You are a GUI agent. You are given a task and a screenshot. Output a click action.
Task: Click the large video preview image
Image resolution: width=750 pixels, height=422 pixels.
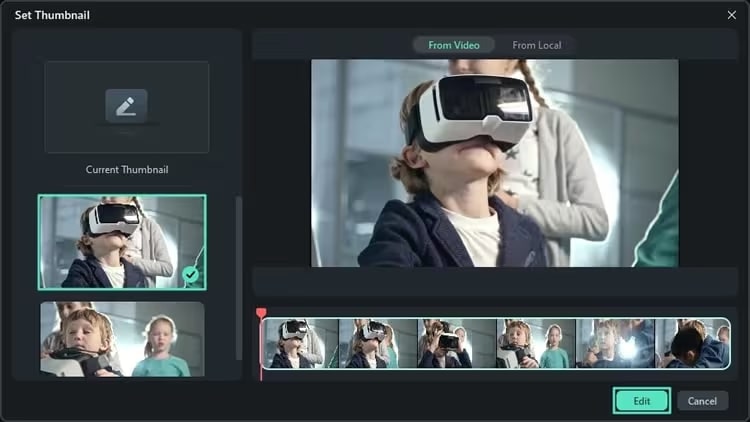pos(495,163)
